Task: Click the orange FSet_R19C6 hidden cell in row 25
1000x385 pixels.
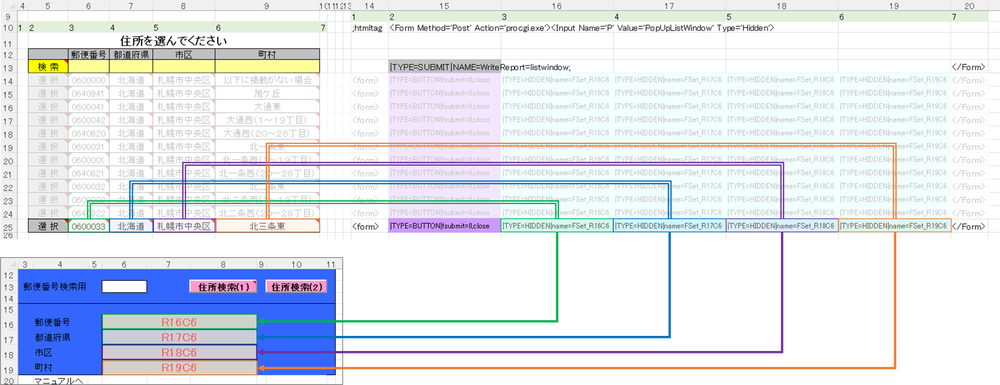Action: tap(895, 226)
